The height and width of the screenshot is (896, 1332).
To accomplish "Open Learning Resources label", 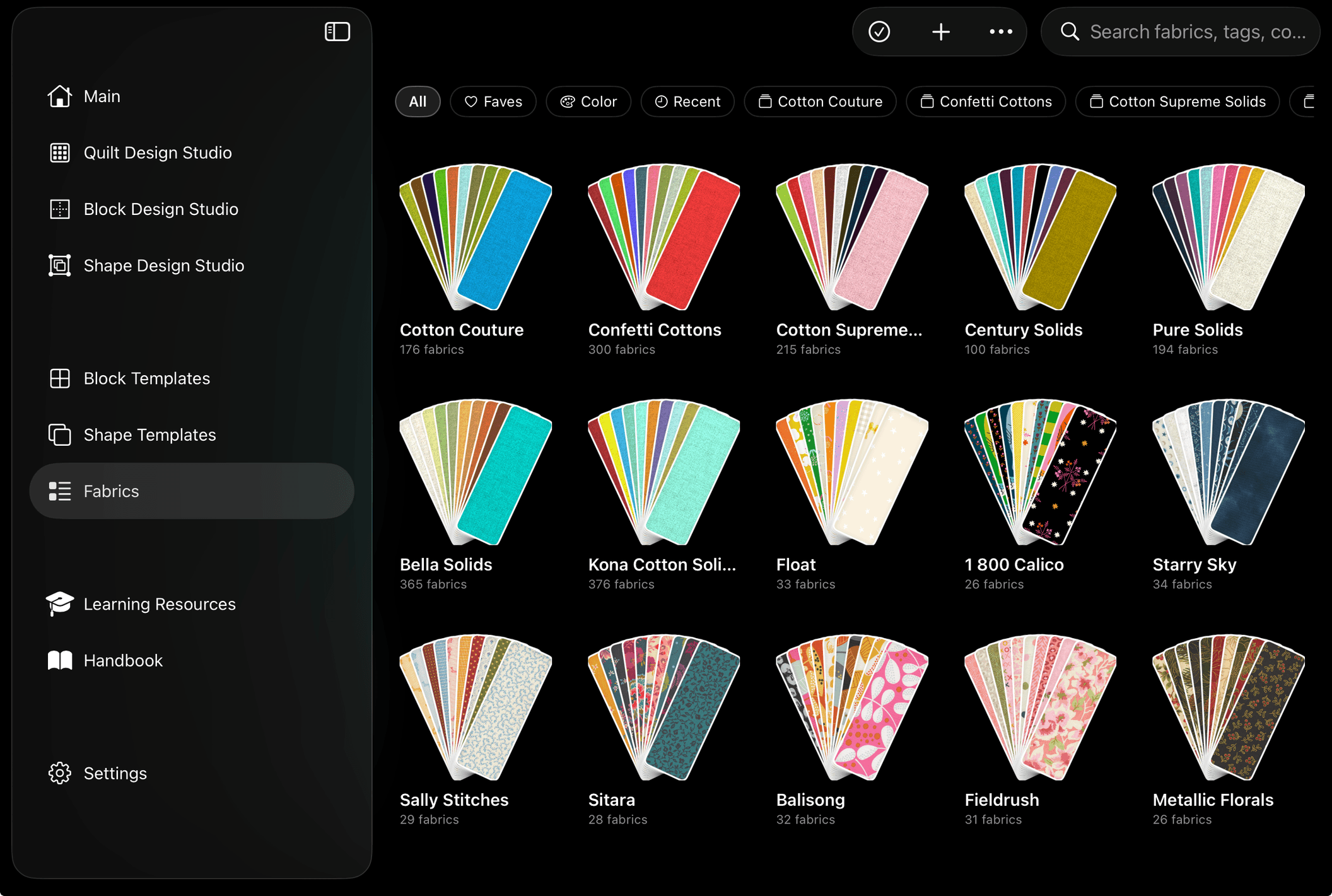I will [160, 604].
